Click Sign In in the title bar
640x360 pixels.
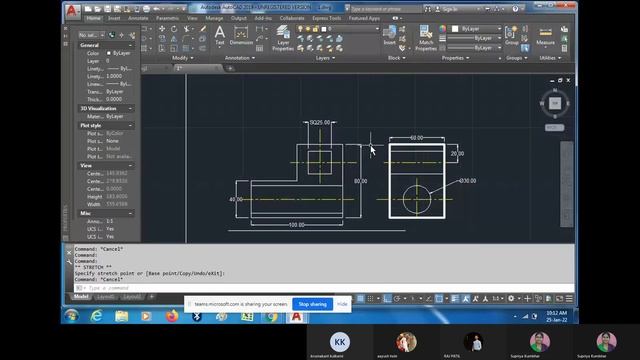[449, 9]
